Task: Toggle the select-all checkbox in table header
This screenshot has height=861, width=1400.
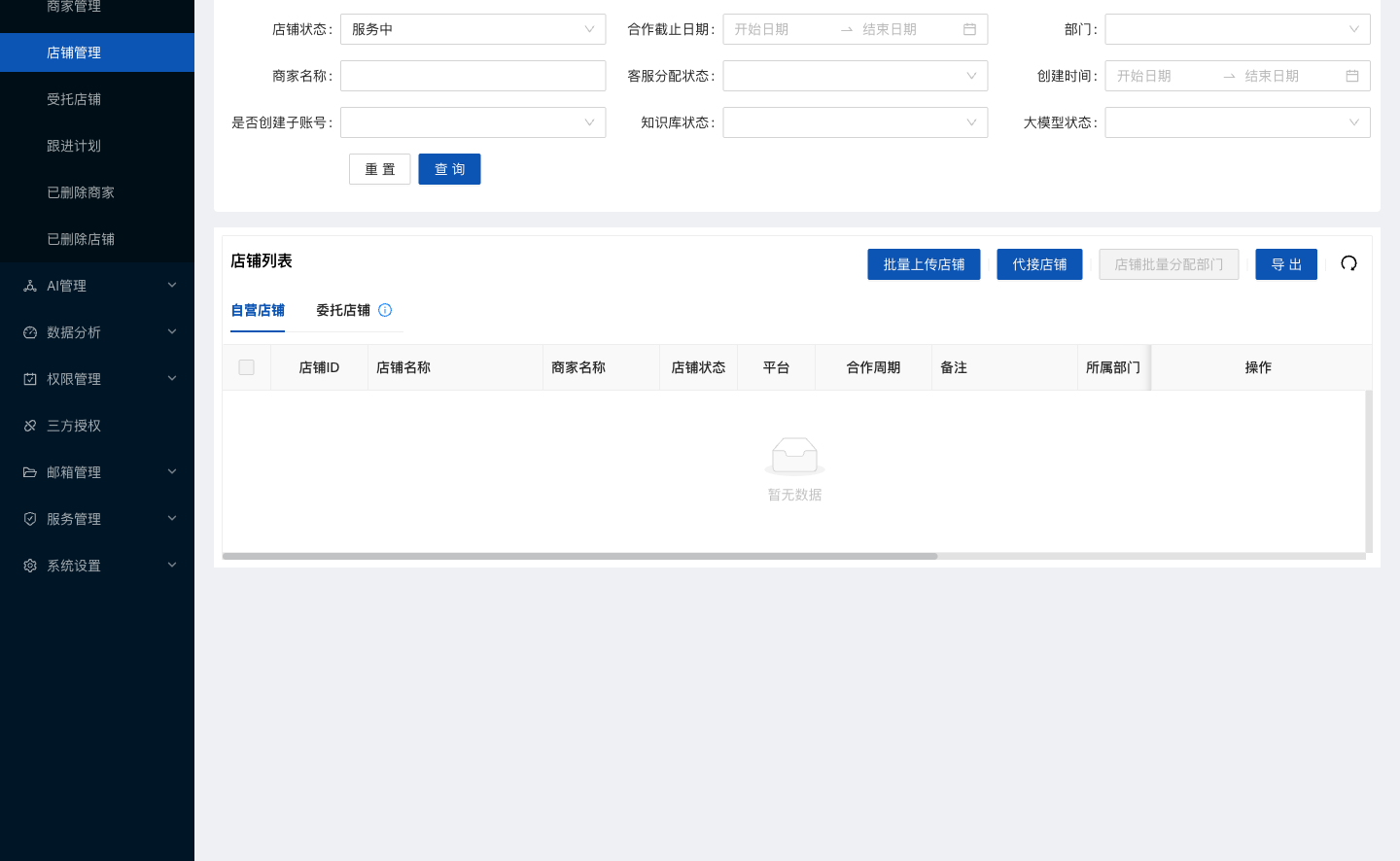Action: pyautogui.click(x=247, y=367)
